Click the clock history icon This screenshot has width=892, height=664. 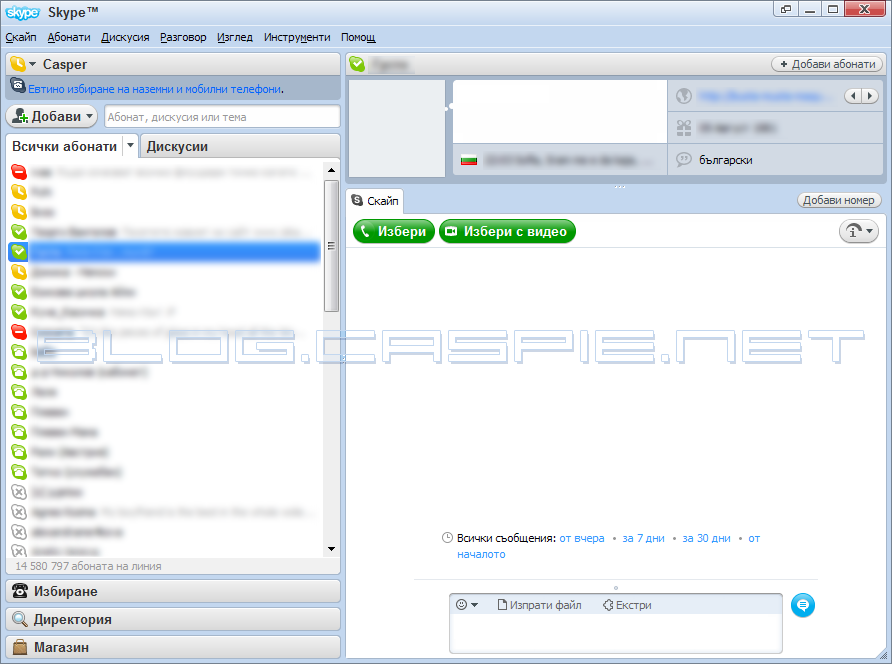click(448, 538)
